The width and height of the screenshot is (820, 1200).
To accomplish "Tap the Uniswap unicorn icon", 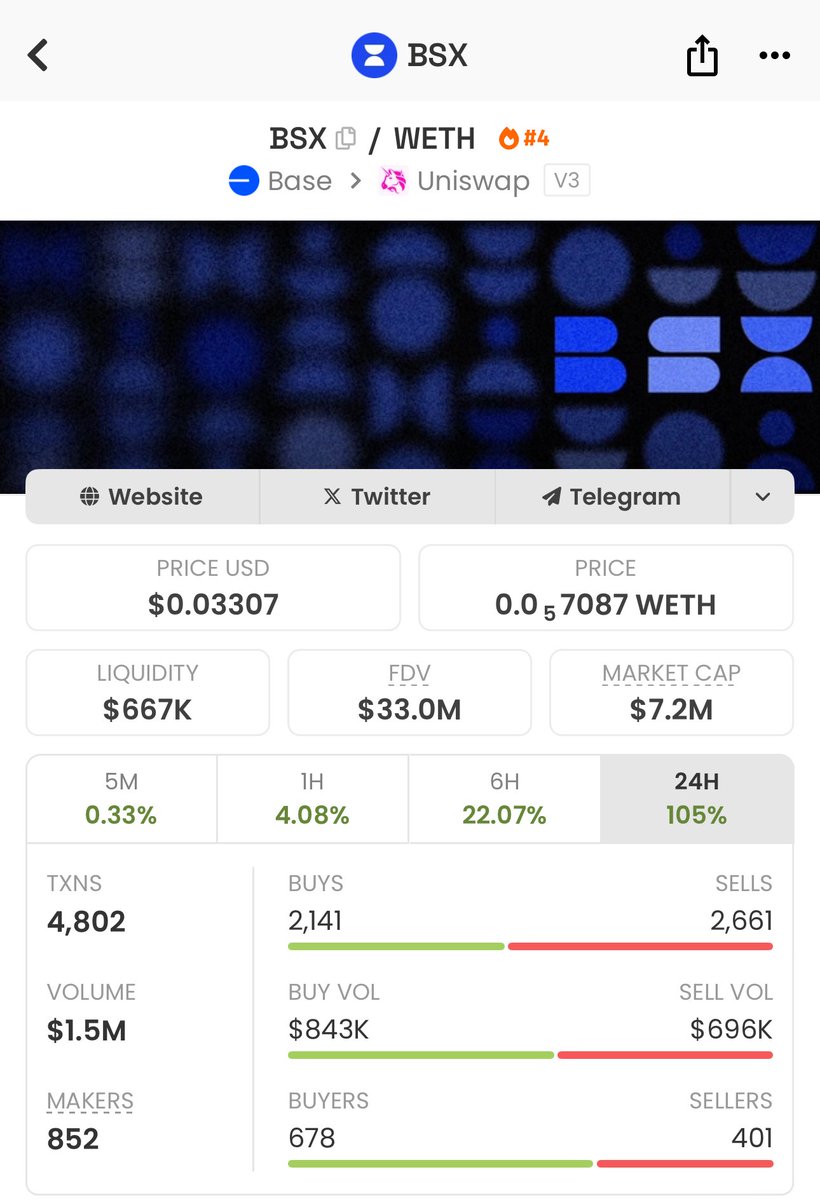I will (x=393, y=181).
